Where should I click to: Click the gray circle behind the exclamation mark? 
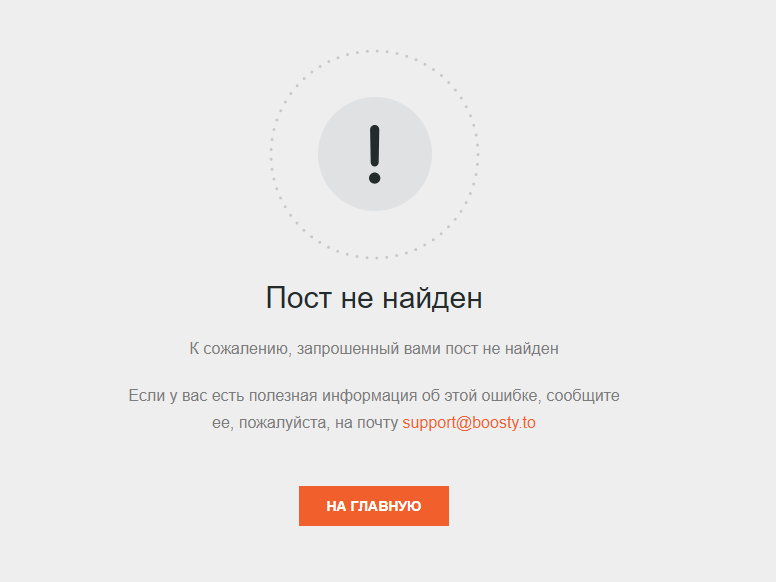tap(375, 154)
